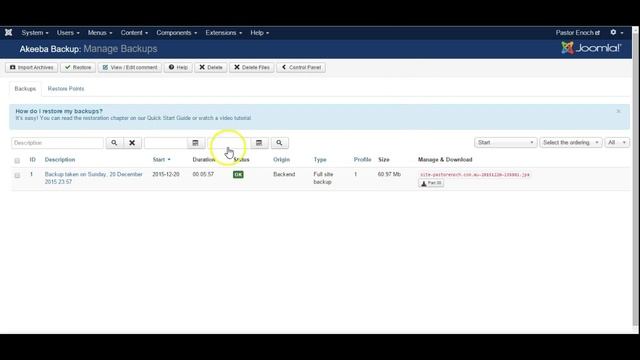Click the red .jpa archive filename
This screenshot has height=360, width=640.
pos(475,175)
